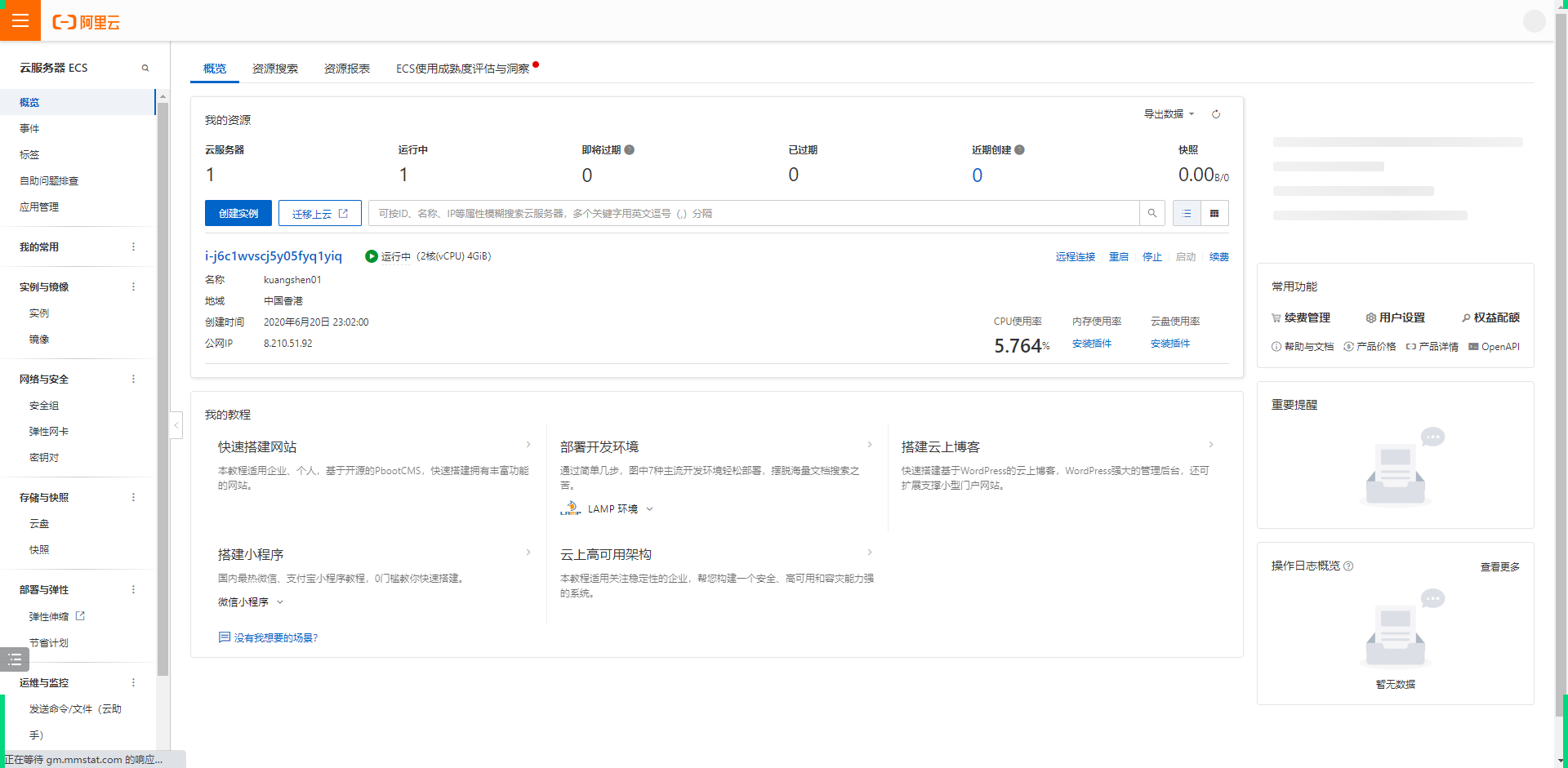The image size is (1568, 768).
Task: Switch to the 资源报表 tab
Action: pos(347,69)
